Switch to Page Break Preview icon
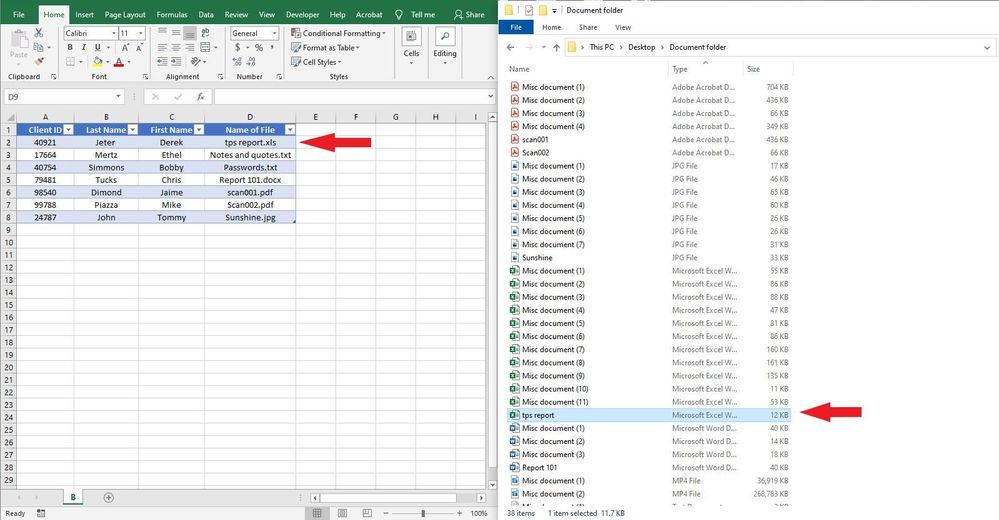Screen dimensions: 999x520 367,513
